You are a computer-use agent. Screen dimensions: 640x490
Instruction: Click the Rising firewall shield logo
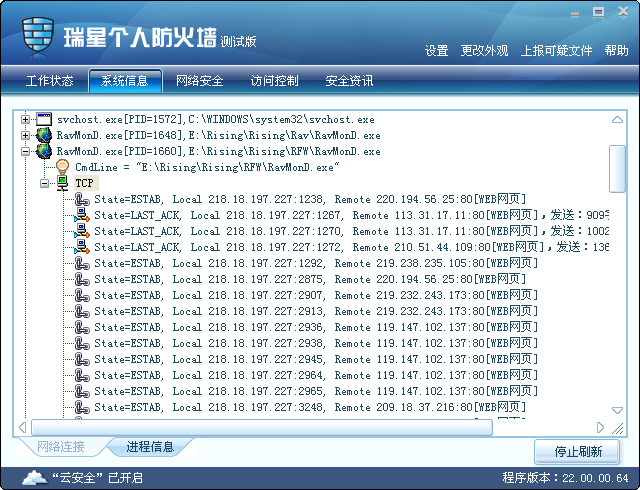[38, 33]
